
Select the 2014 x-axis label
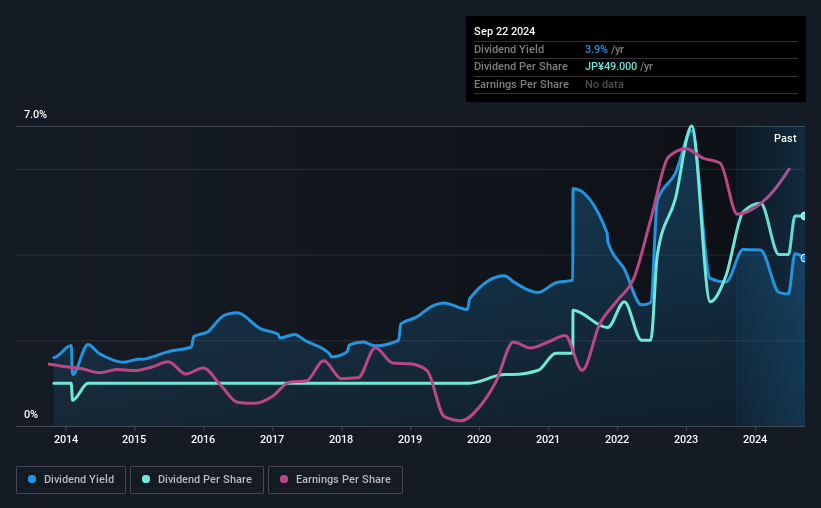(66, 439)
